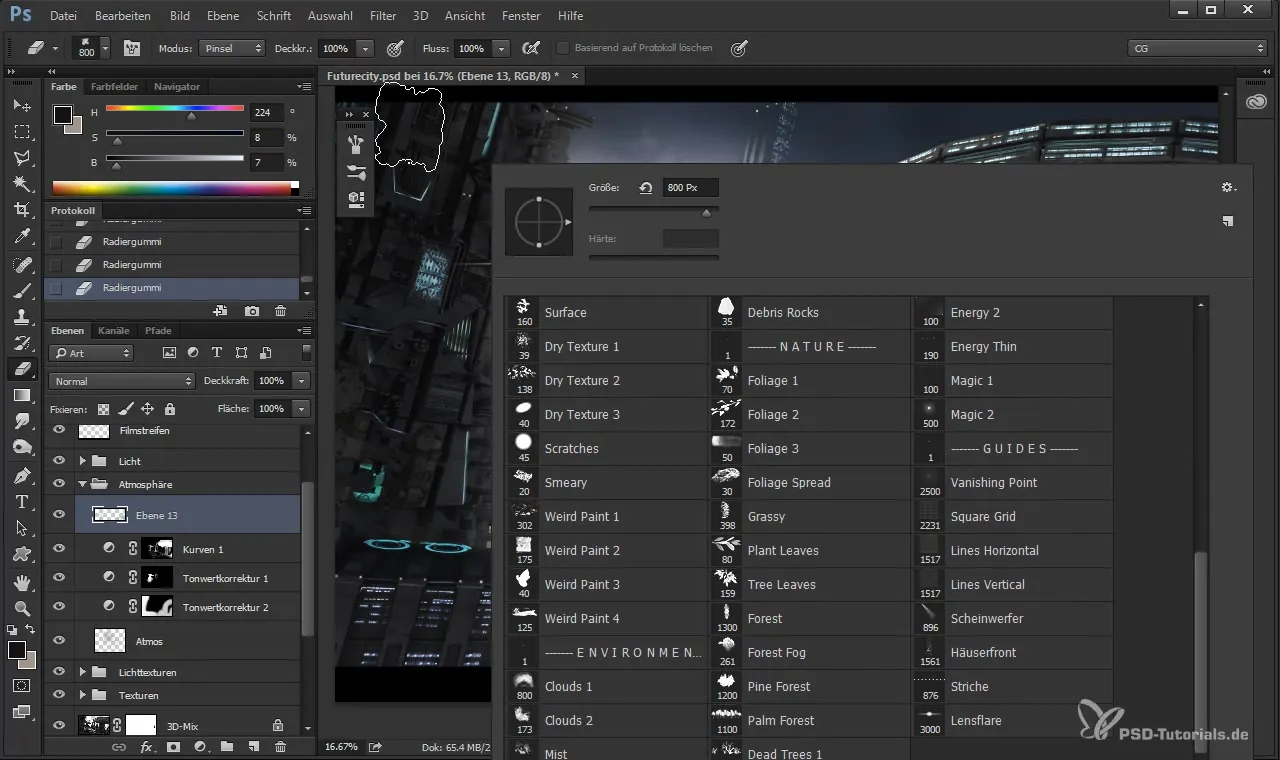Select the Magic Wand tool
Viewport: 1280px width, 760px height.
point(22,184)
